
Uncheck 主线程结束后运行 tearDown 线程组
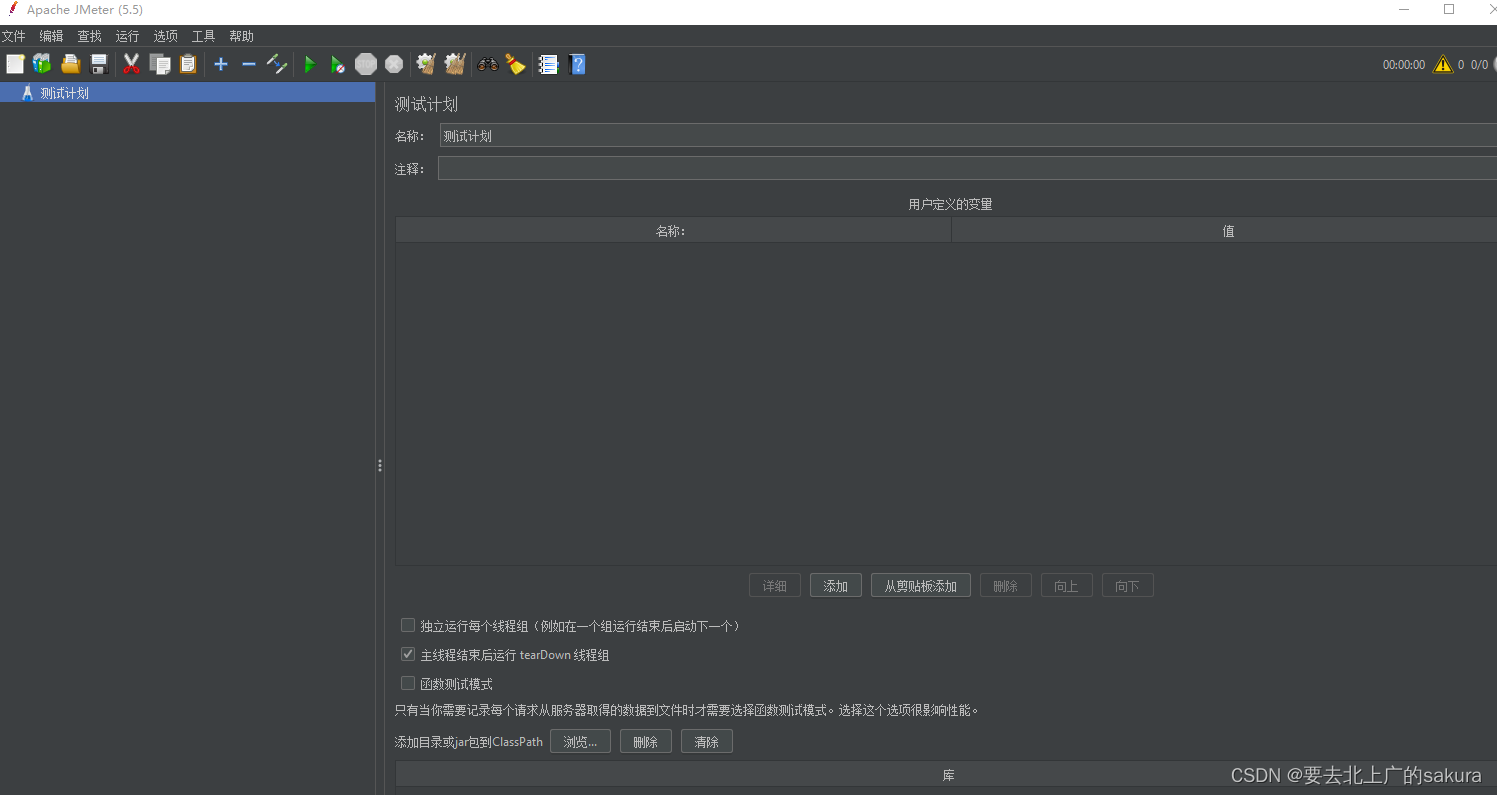(x=408, y=654)
